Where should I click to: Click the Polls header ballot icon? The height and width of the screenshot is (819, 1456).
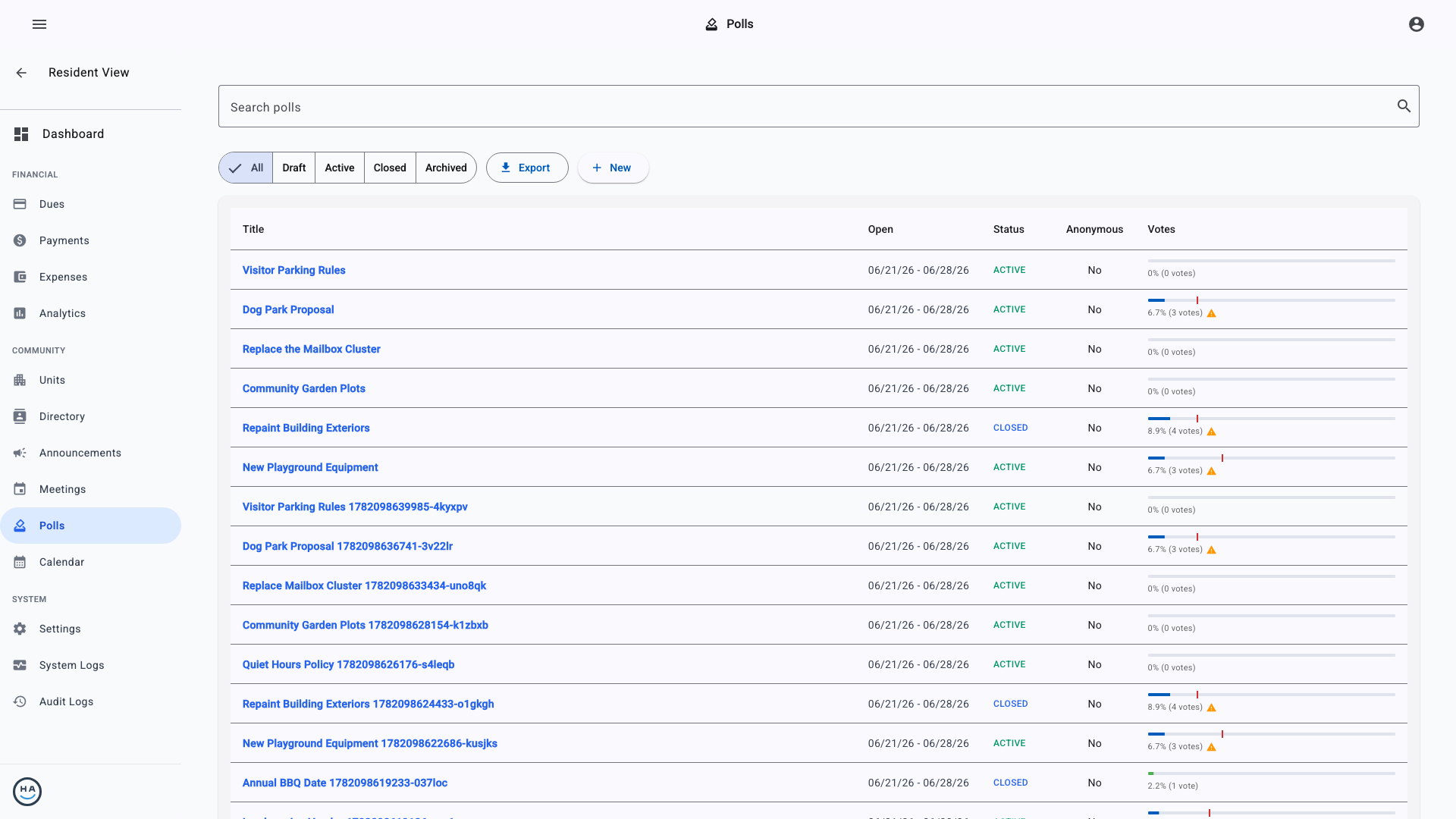coord(711,24)
